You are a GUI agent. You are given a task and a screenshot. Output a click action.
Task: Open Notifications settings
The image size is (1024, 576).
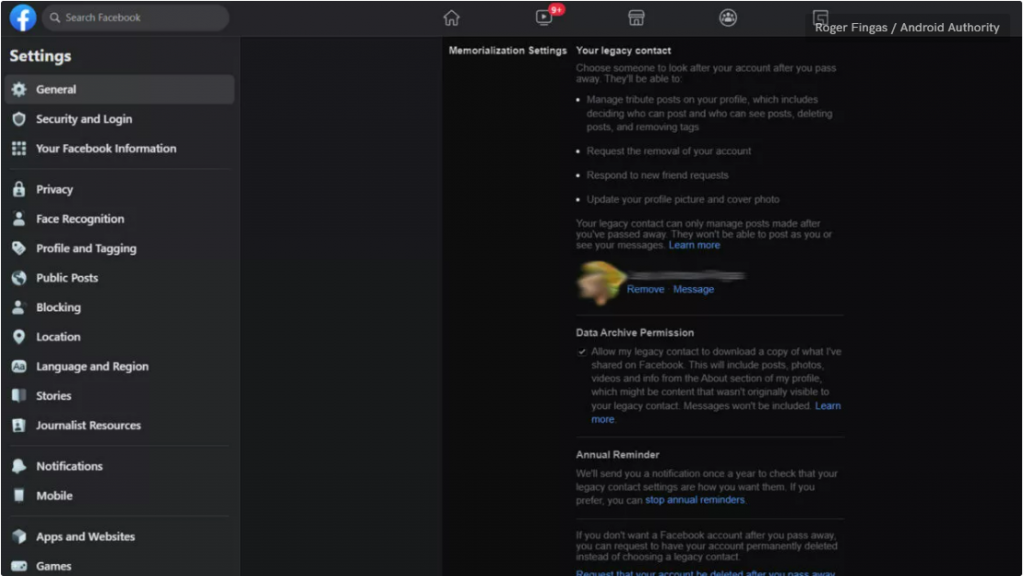pos(120,466)
